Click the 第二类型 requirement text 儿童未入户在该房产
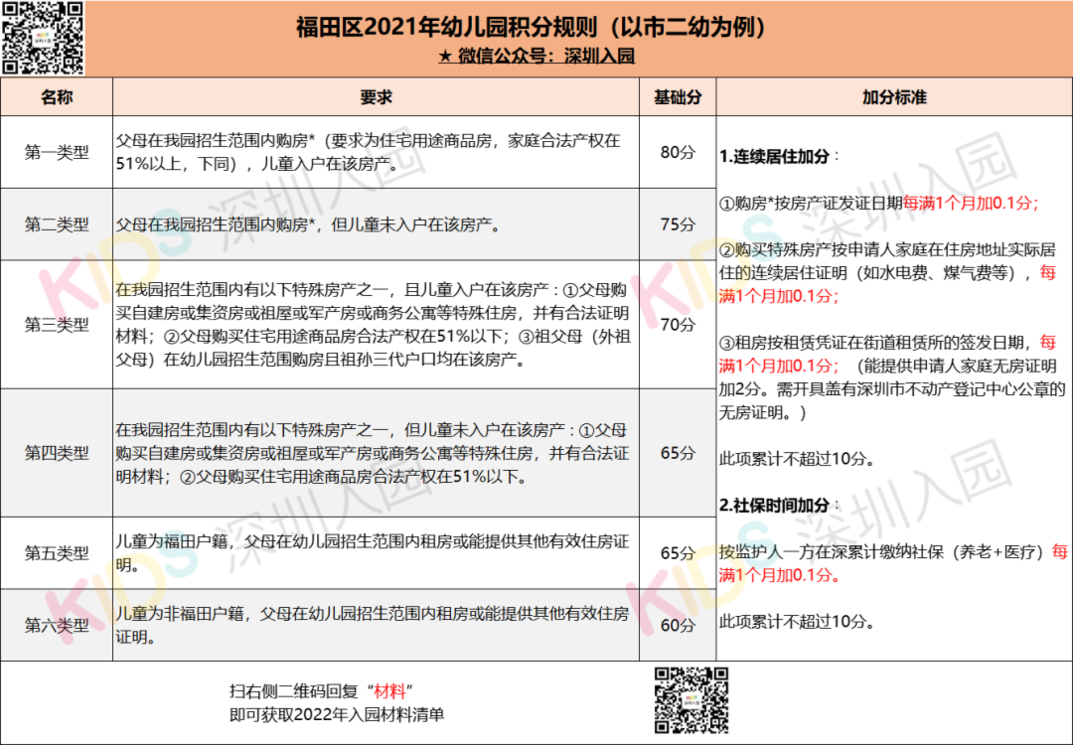The width and height of the screenshot is (1073, 745). click(x=308, y=224)
